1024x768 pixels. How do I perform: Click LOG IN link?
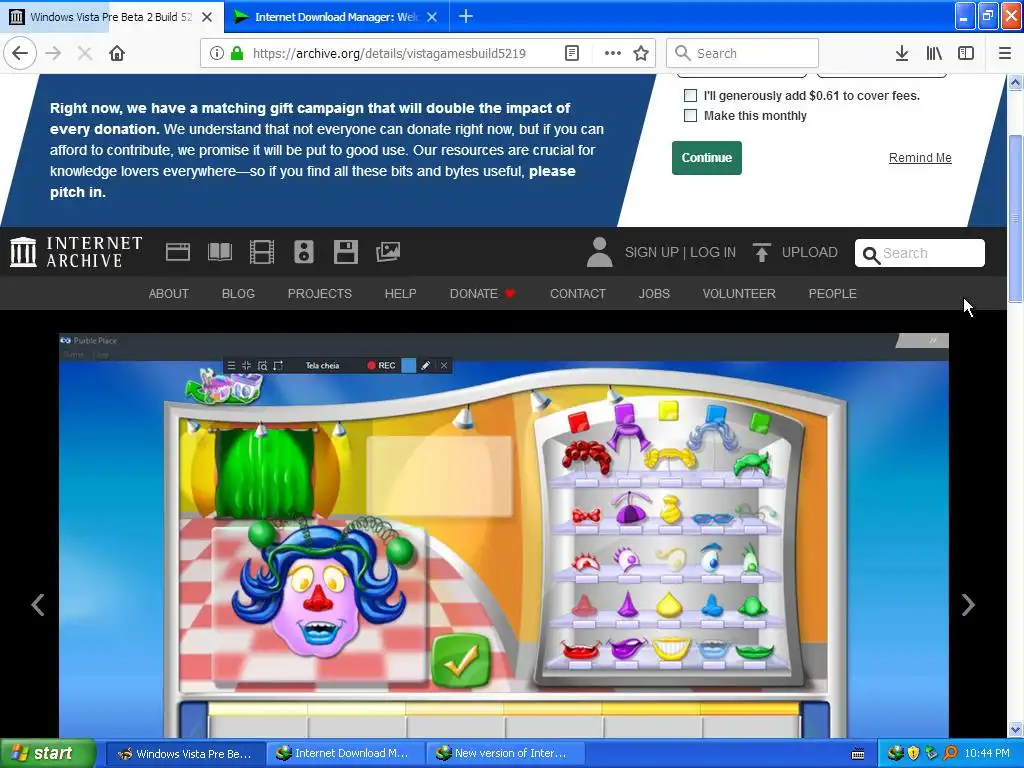[x=713, y=252]
